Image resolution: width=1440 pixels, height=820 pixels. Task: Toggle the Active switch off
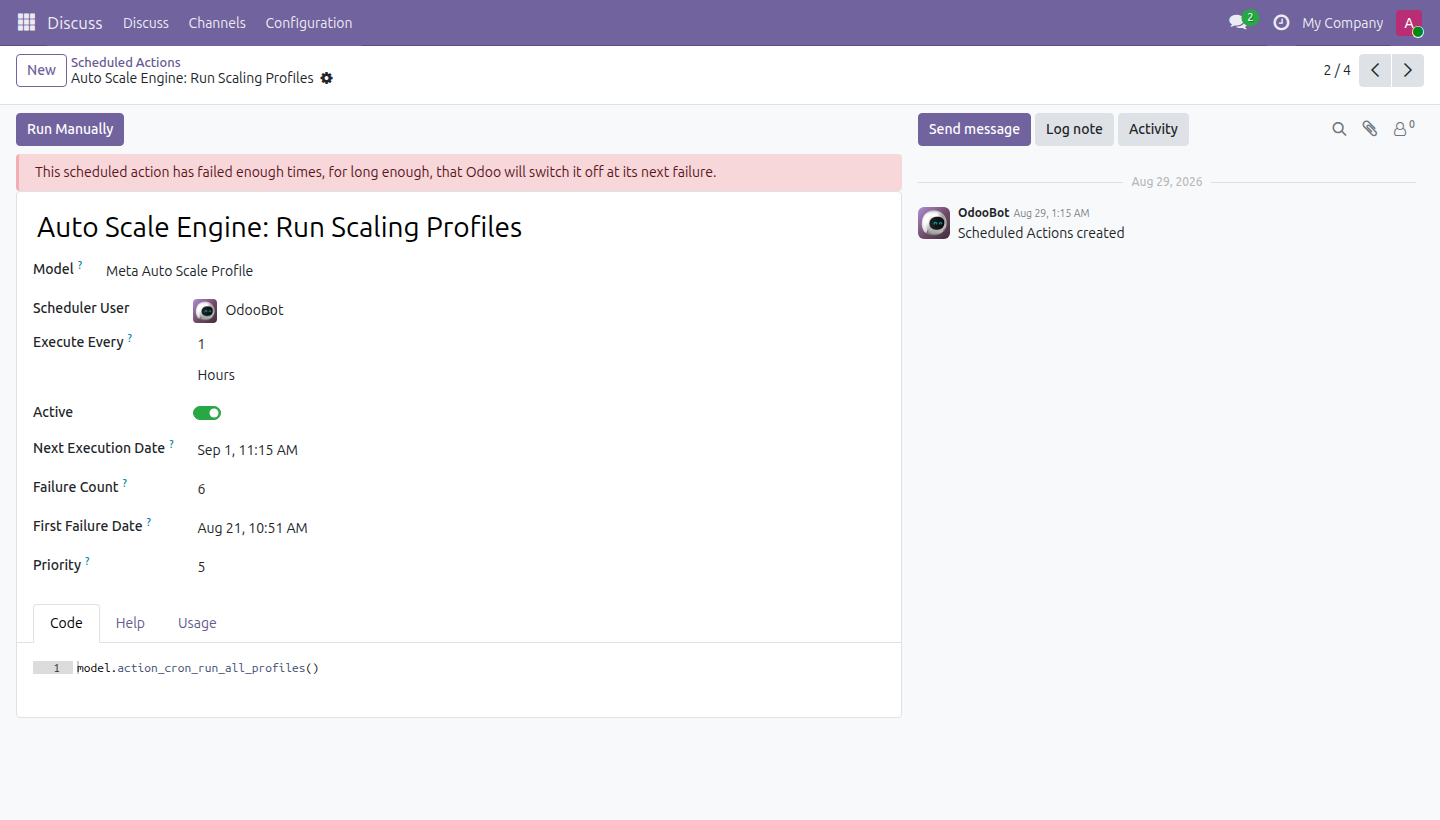[207, 413]
